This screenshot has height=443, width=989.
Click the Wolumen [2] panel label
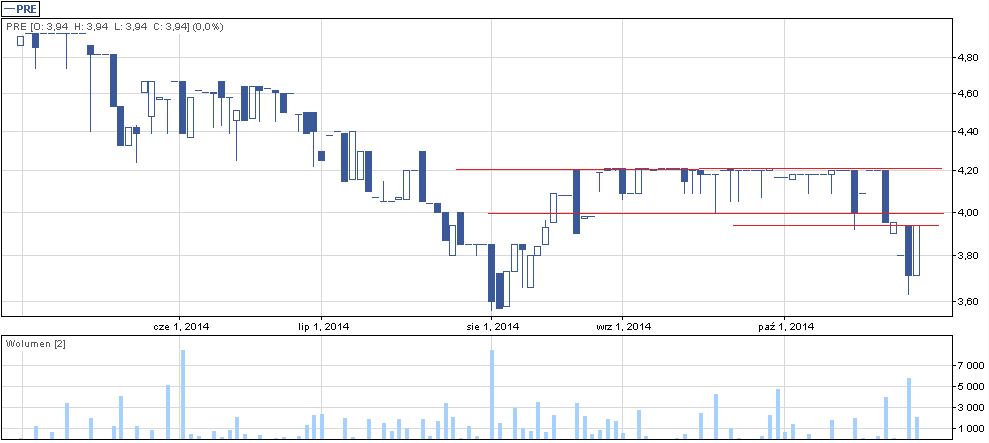click(35, 343)
